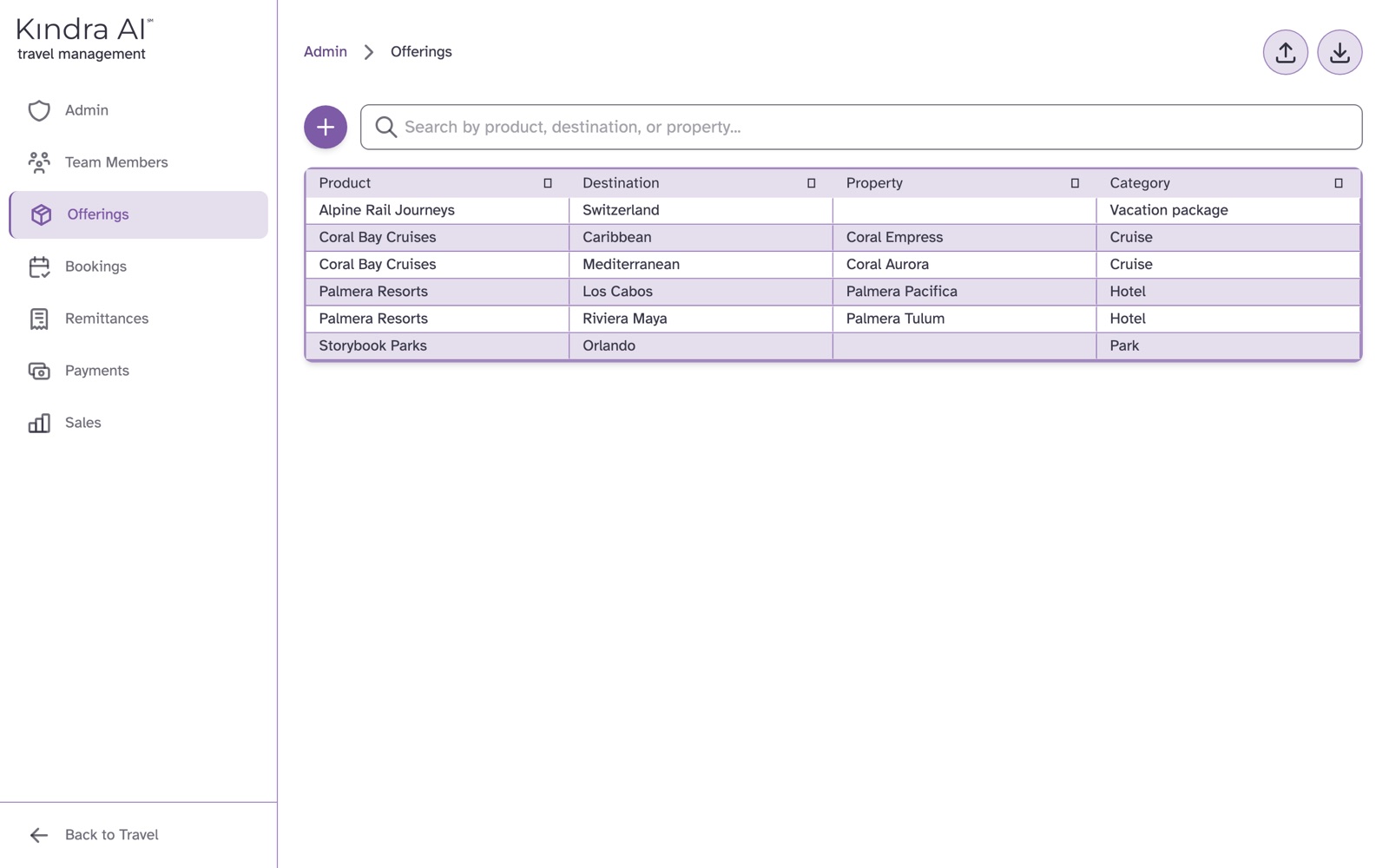The image size is (1389, 868).
Task: Select the Coral Aurora property cell
Action: point(964,264)
